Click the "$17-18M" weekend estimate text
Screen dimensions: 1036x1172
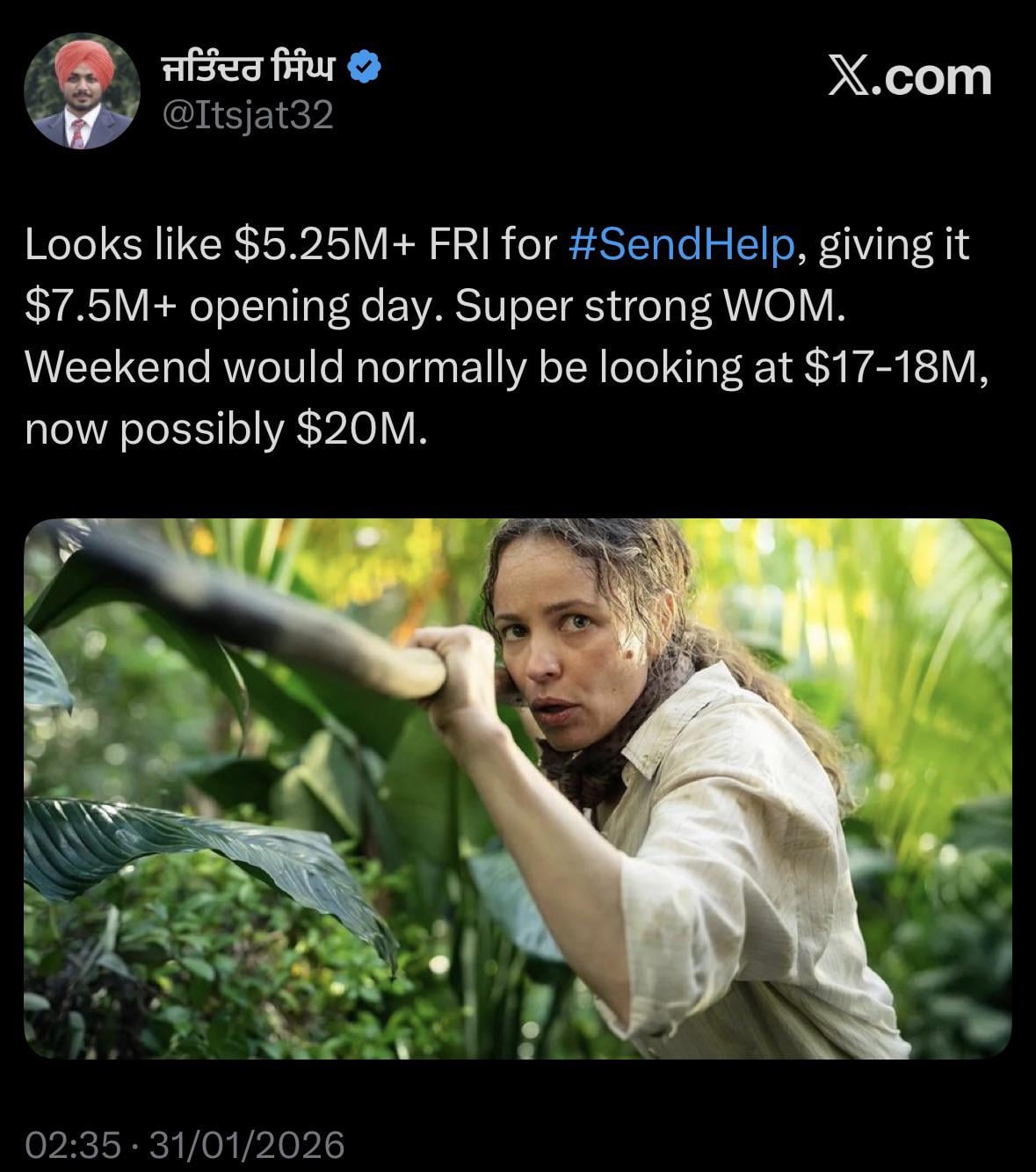[x=892, y=368]
